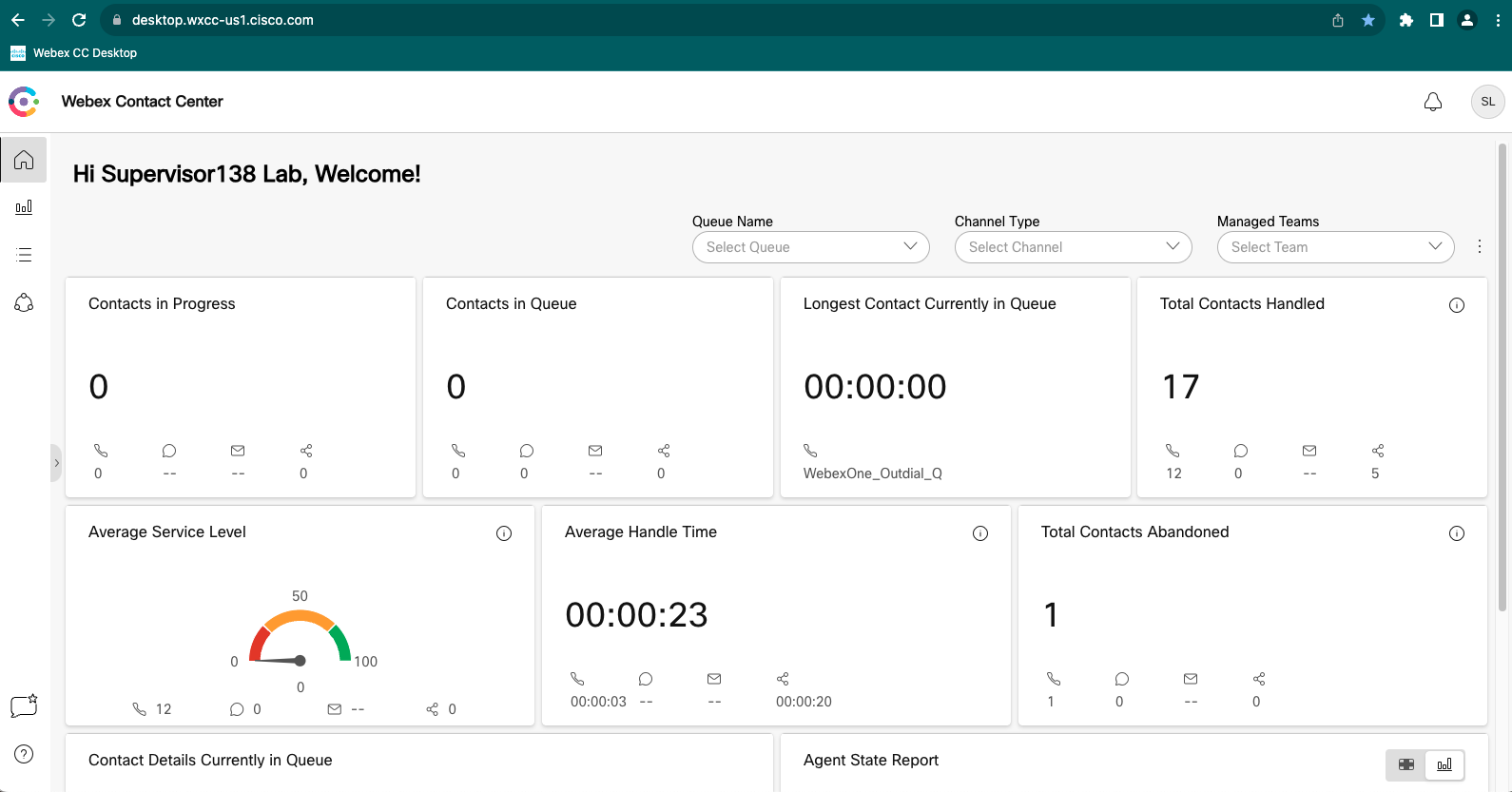
Task: Click email icon in Contacts in Queue
Action: click(x=595, y=451)
